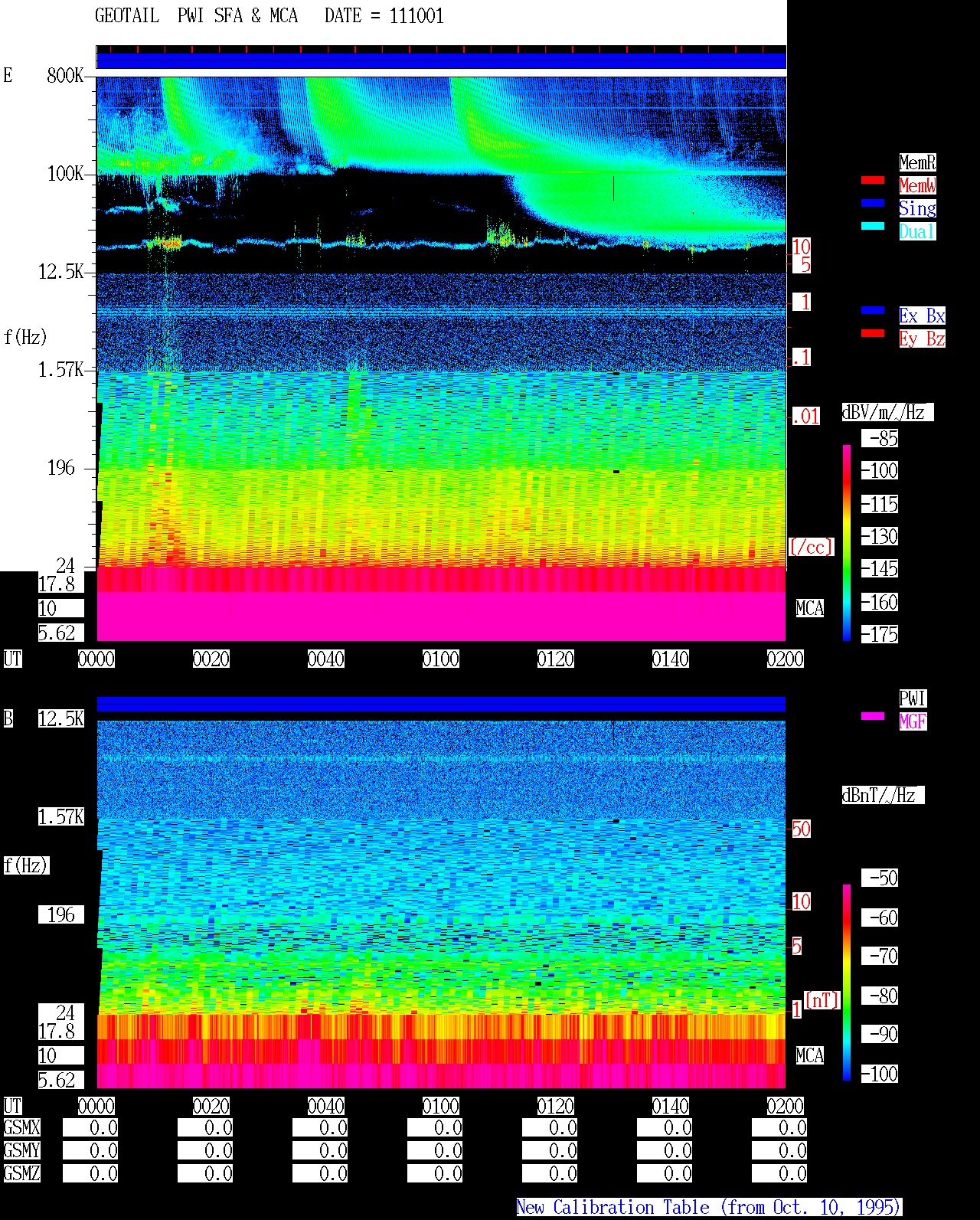Click the magenta MGF legend swatch
The image size is (980, 1220).
click(873, 716)
